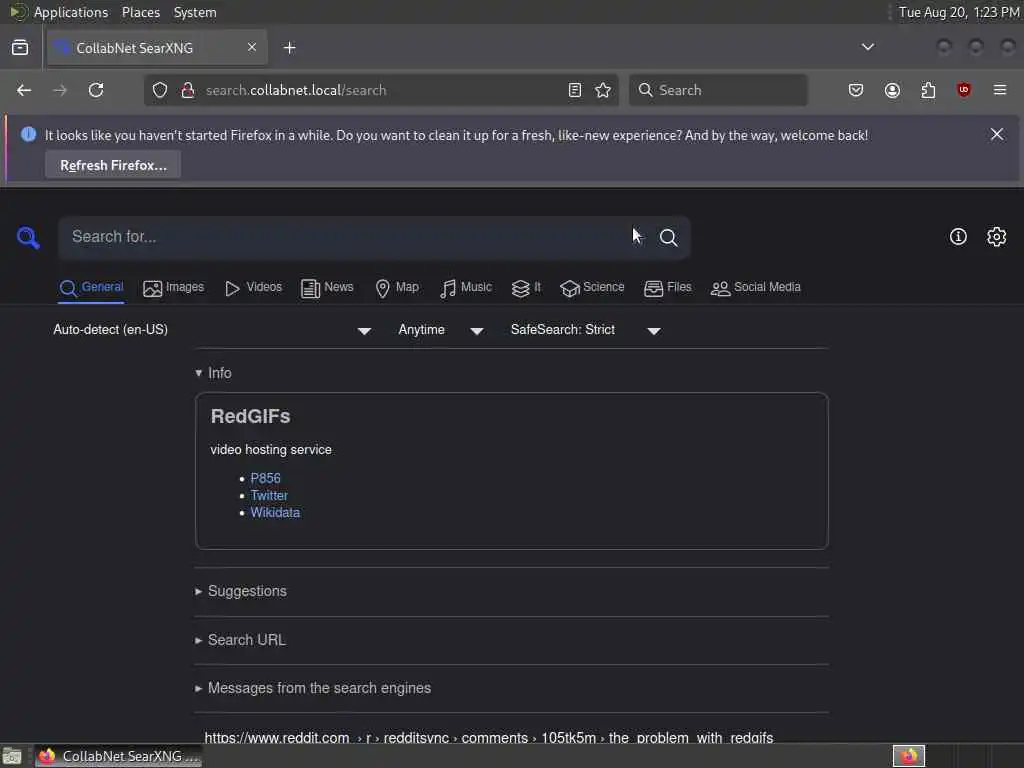Switch to the Videos category
Viewport: 1024px width, 768px height.
point(253,287)
